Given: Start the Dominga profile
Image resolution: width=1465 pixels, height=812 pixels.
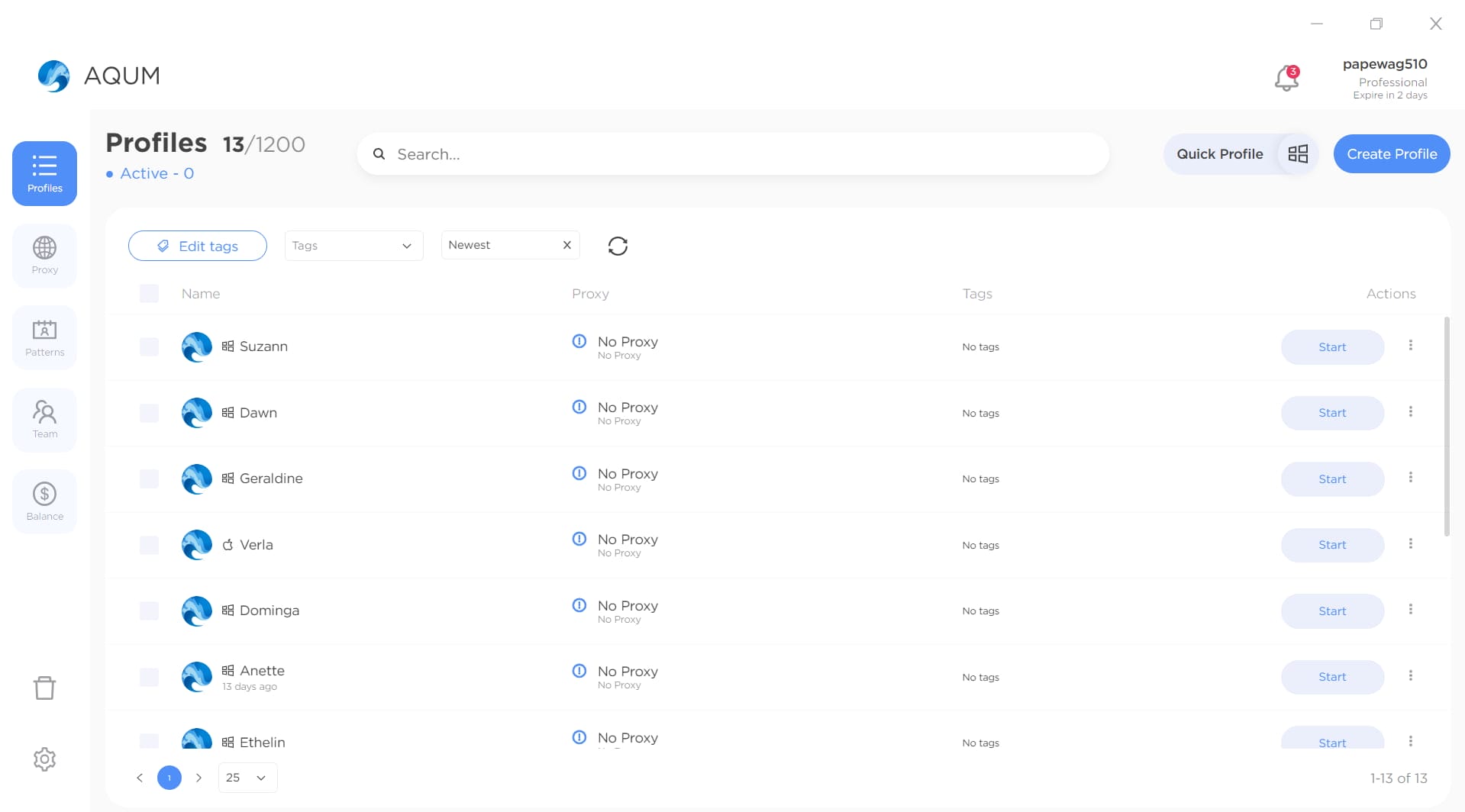Looking at the screenshot, I should (x=1331, y=611).
